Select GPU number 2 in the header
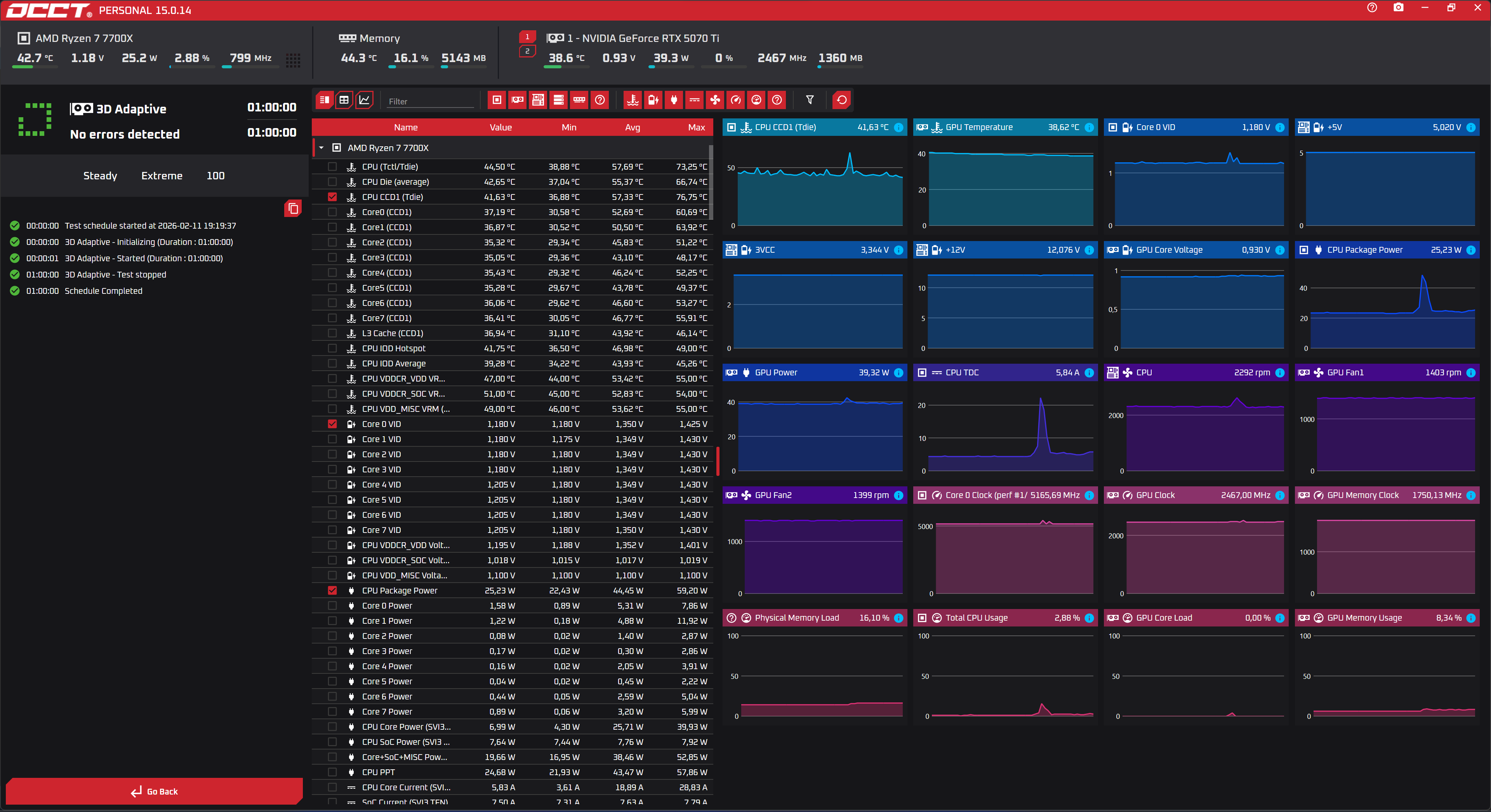Screen dimensions: 1491x812 click(x=527, y=52)
